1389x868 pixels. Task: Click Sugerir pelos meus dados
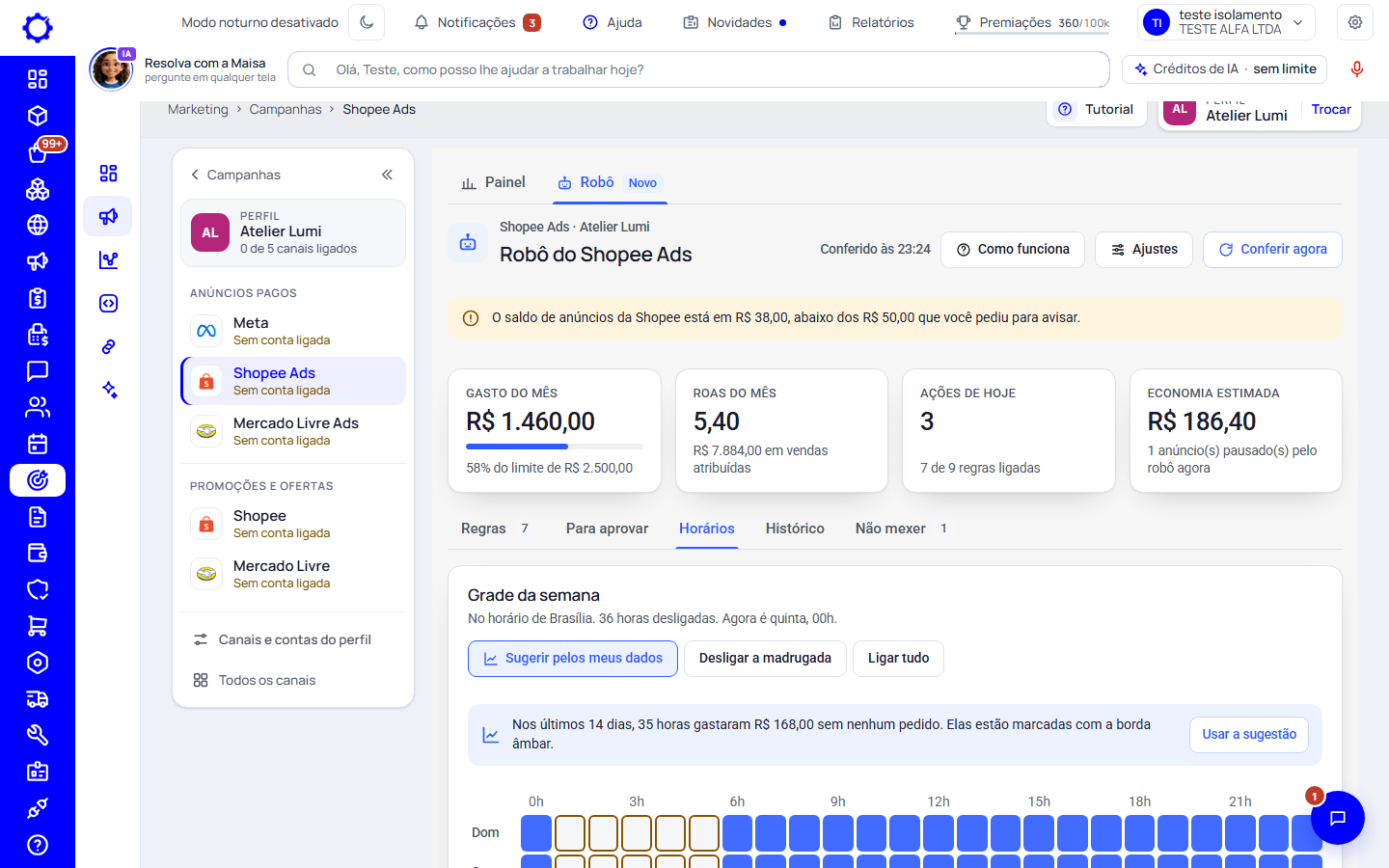pyautogui.click(x=573, y=659)
